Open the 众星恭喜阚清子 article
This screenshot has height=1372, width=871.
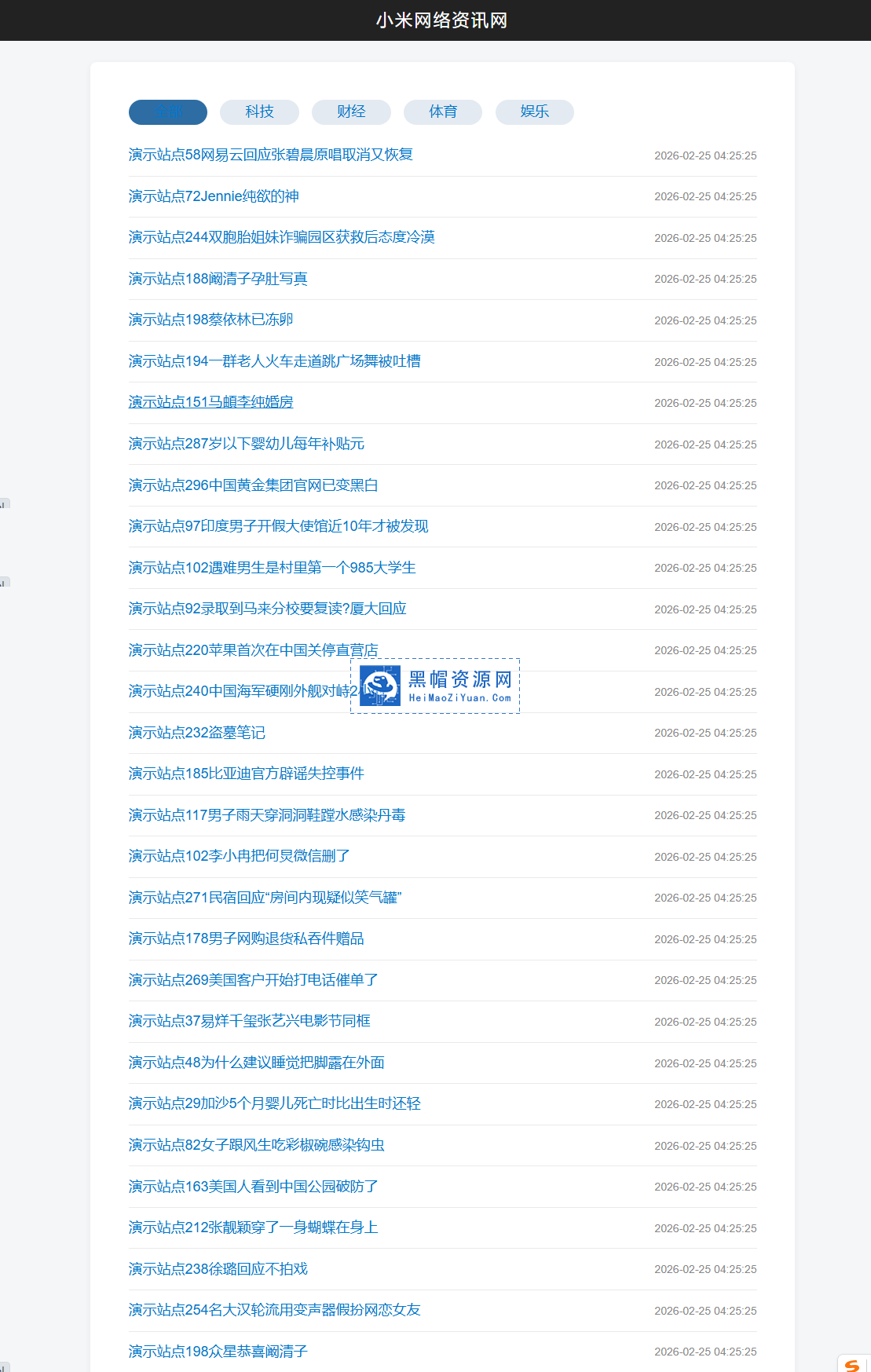218,1352
